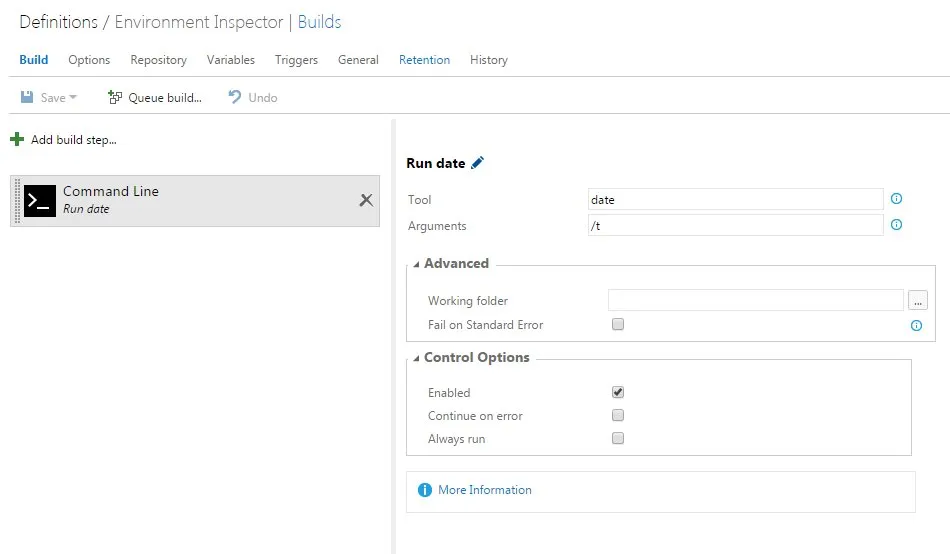This screenshot has height=554, width=950.
Task: Click the Queue build icon
Action: click(x=115, y=97)
